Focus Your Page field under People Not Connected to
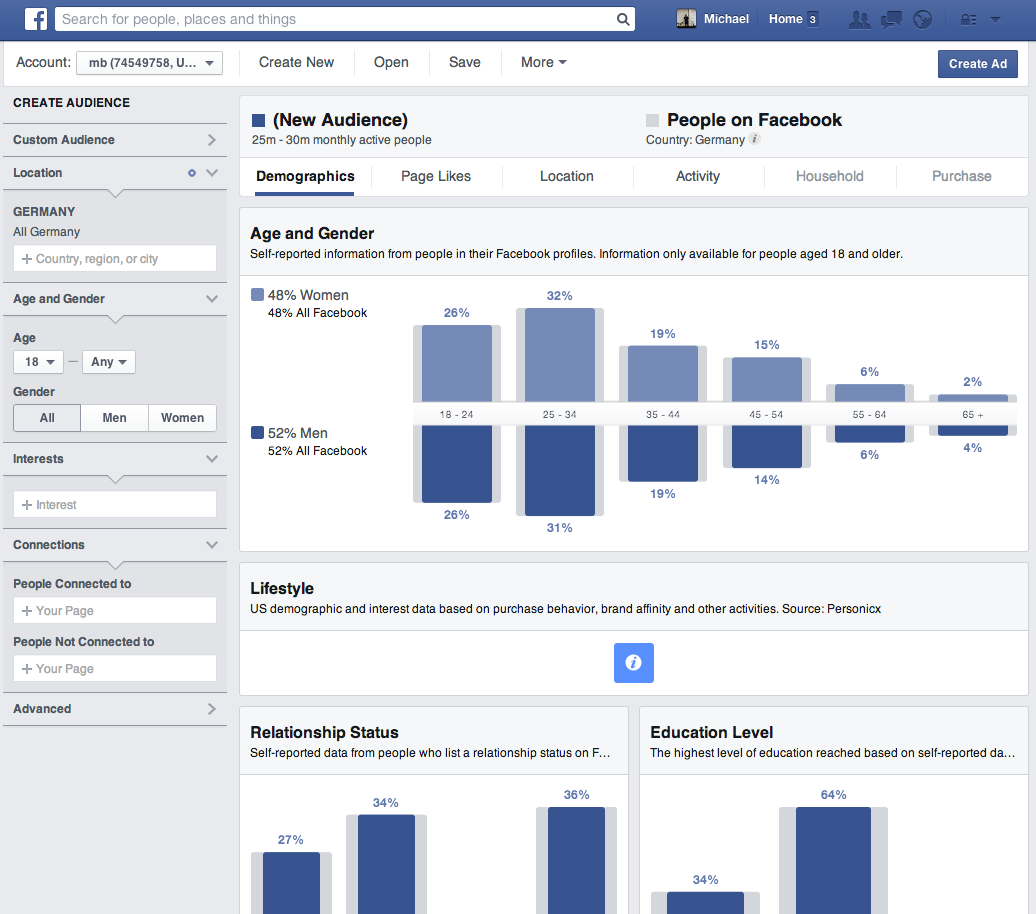1036x914 pixels. pyautogui.click(x=115, y=668)
